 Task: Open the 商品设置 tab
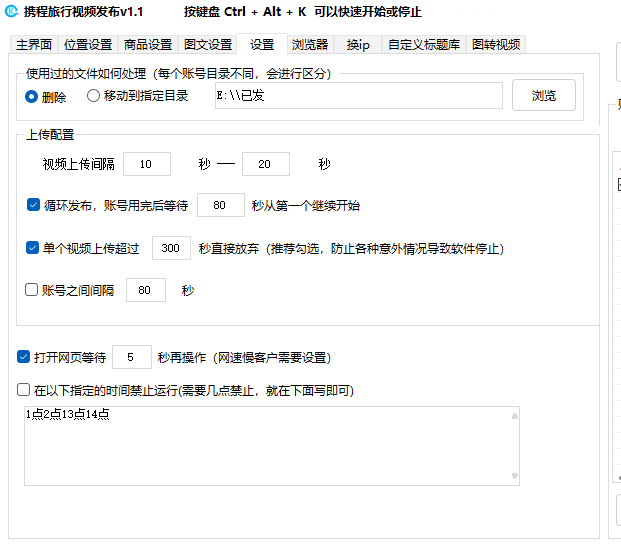tap(148, 44)
